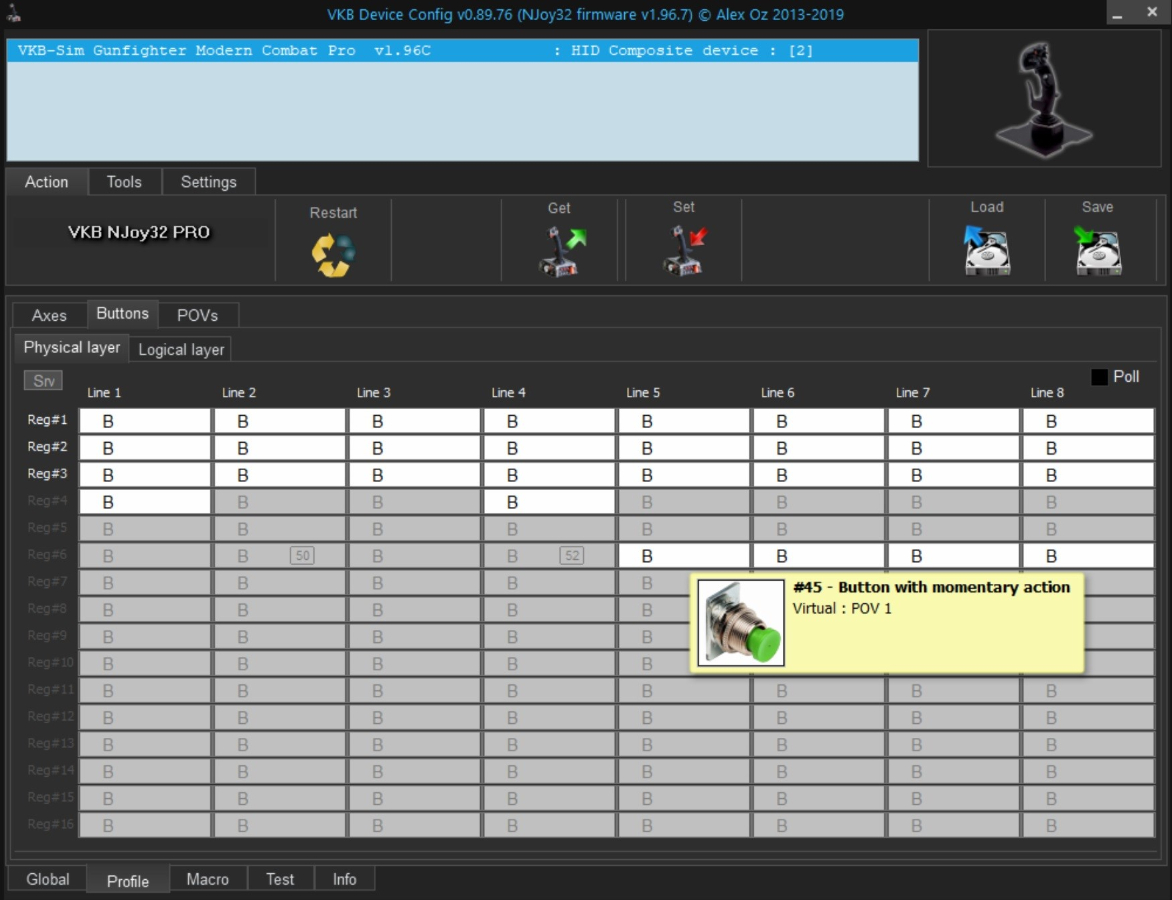Select the Physical layer tab
This screenshot has width=1172, height=900.
(x=72, y=348)
